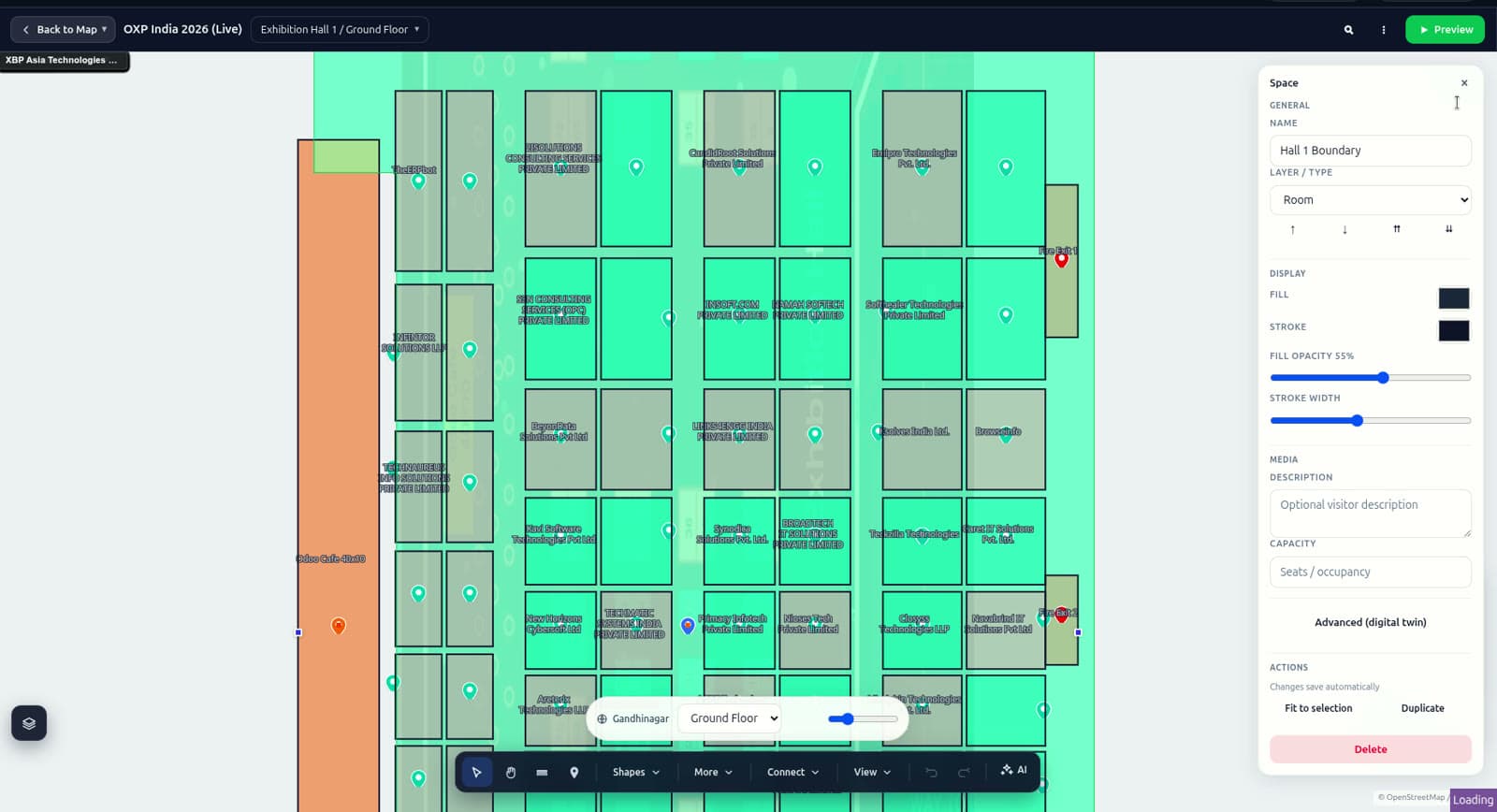
Task: Open the search magnifier in header
Action: tap(1348, 30)
